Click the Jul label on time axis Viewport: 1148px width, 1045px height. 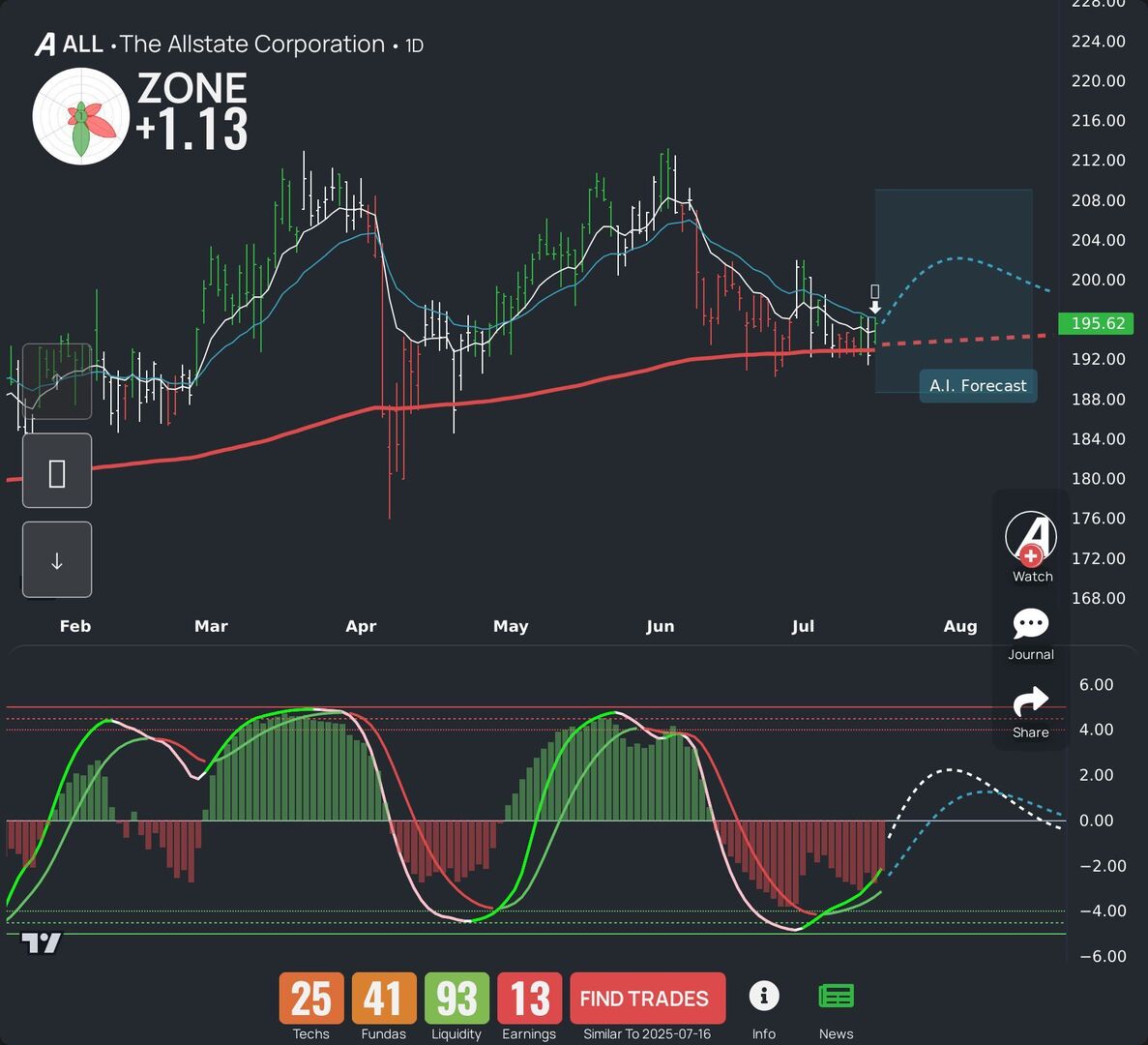(x=803, y=626)
